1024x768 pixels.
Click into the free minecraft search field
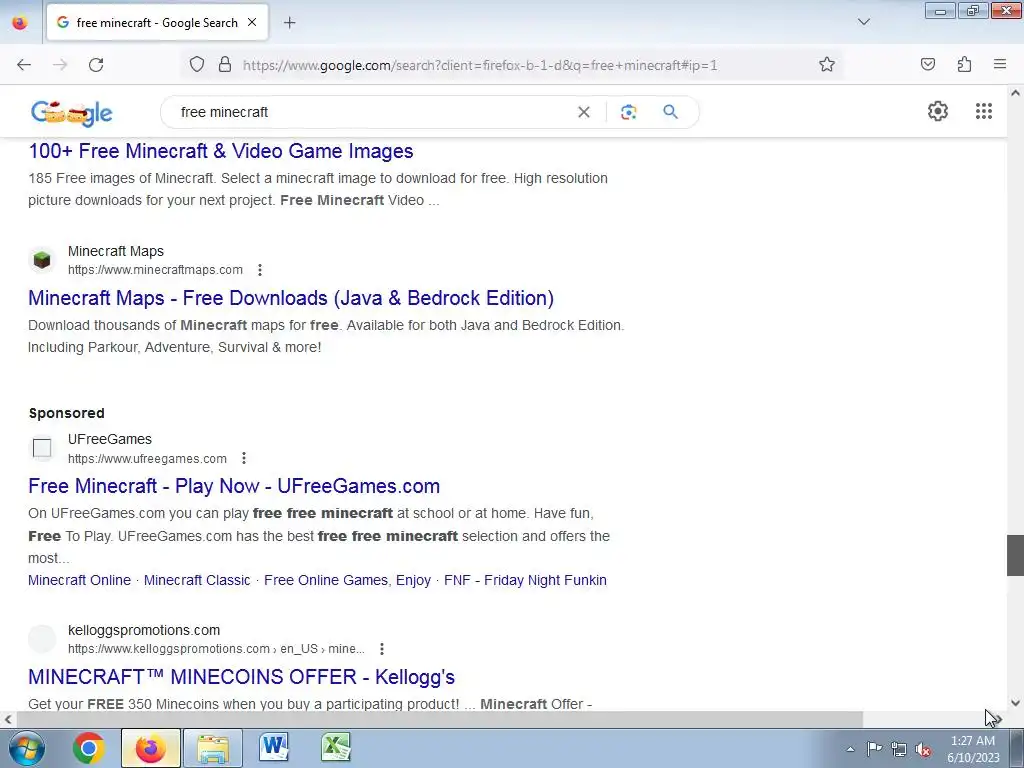pyautogui.click(x=372, y=112)
